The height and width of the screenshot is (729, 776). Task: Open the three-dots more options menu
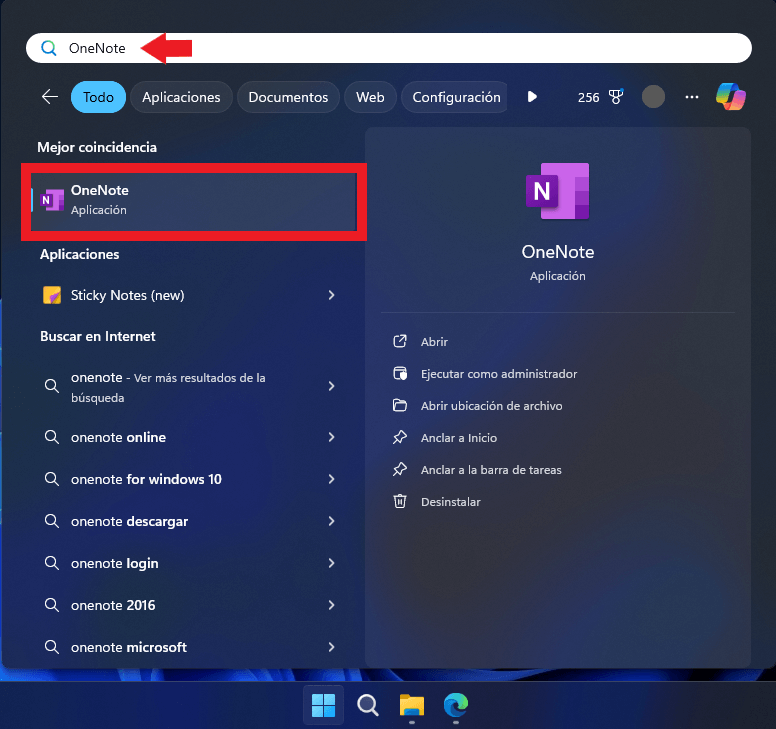tap(692, 97)
